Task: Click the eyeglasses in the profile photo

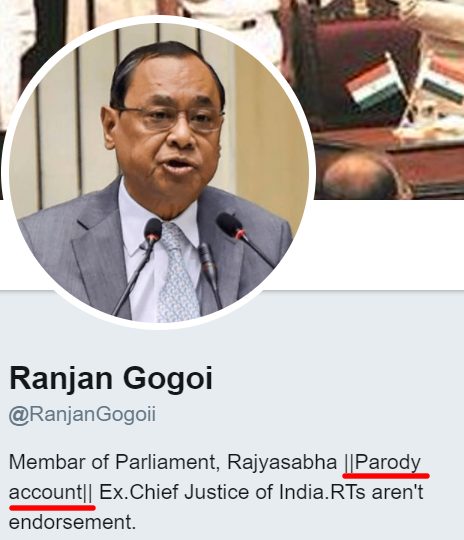Action: pos(169,120)
